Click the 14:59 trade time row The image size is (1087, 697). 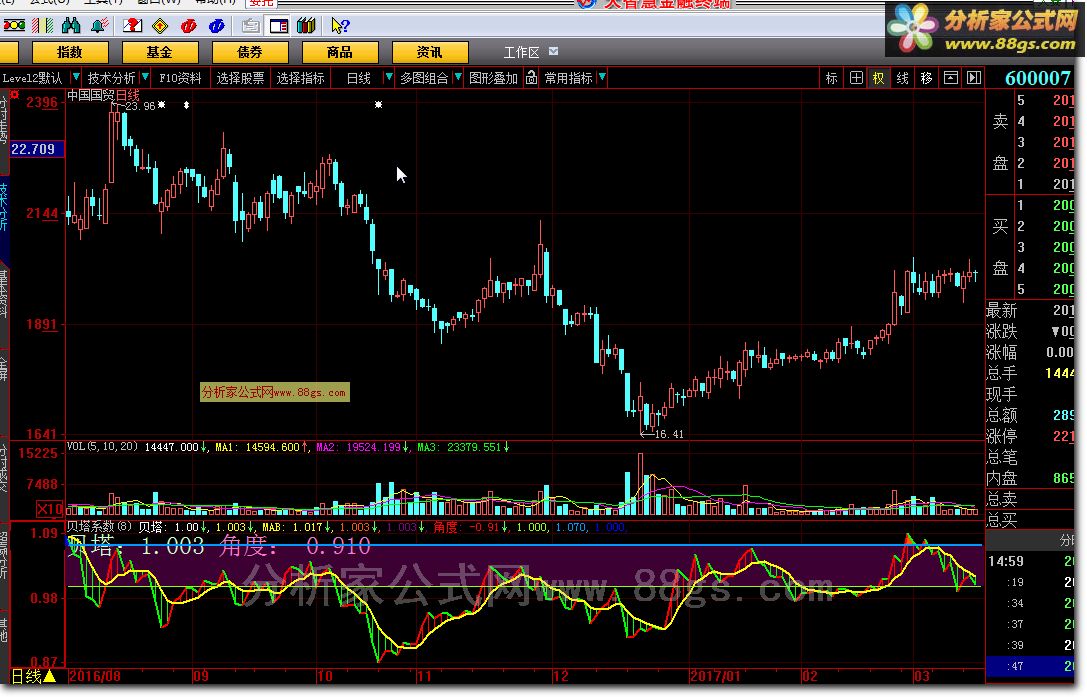click(1030, 561)
